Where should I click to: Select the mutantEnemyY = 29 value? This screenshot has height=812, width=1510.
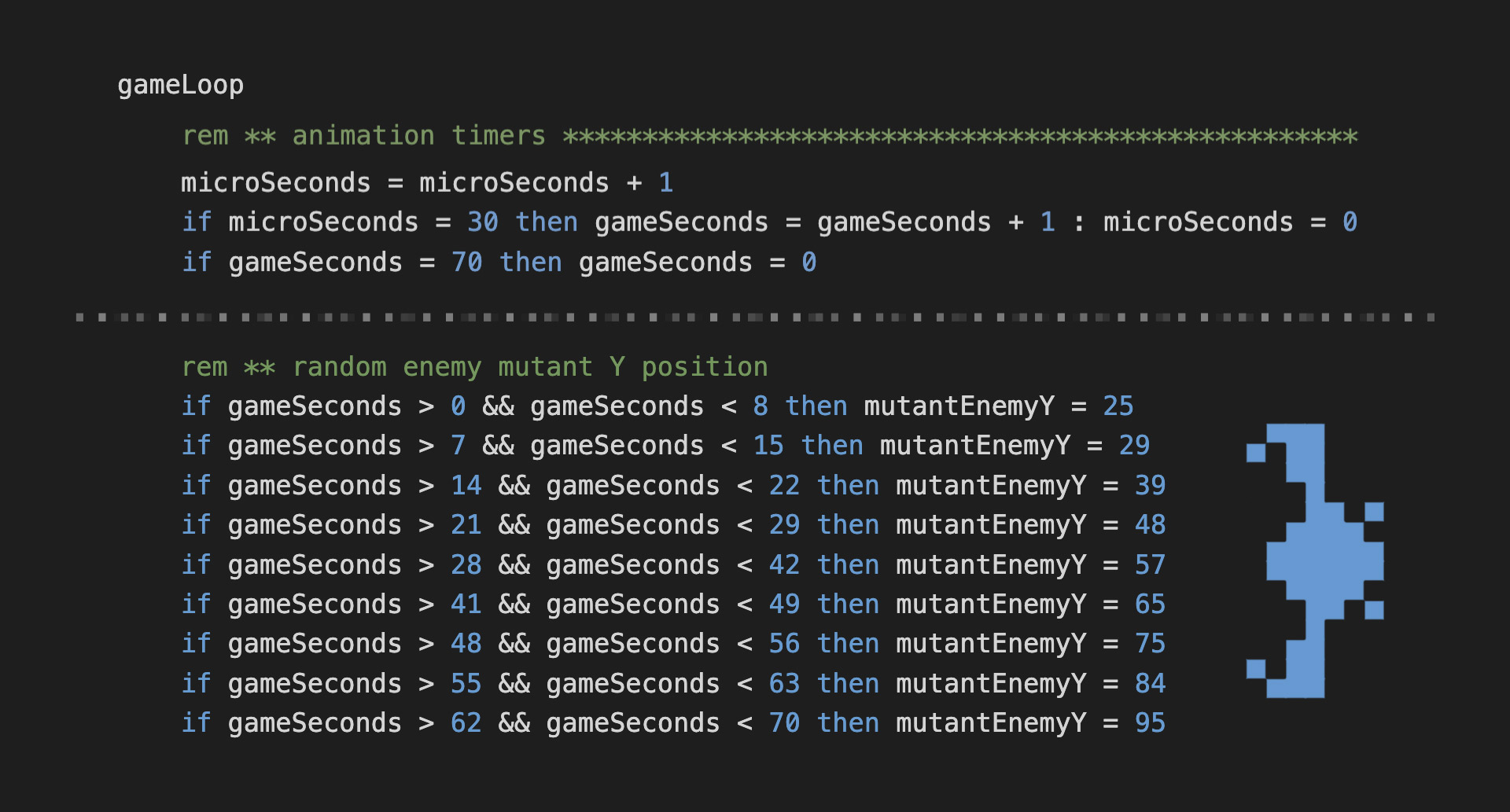click(1132, 445)
